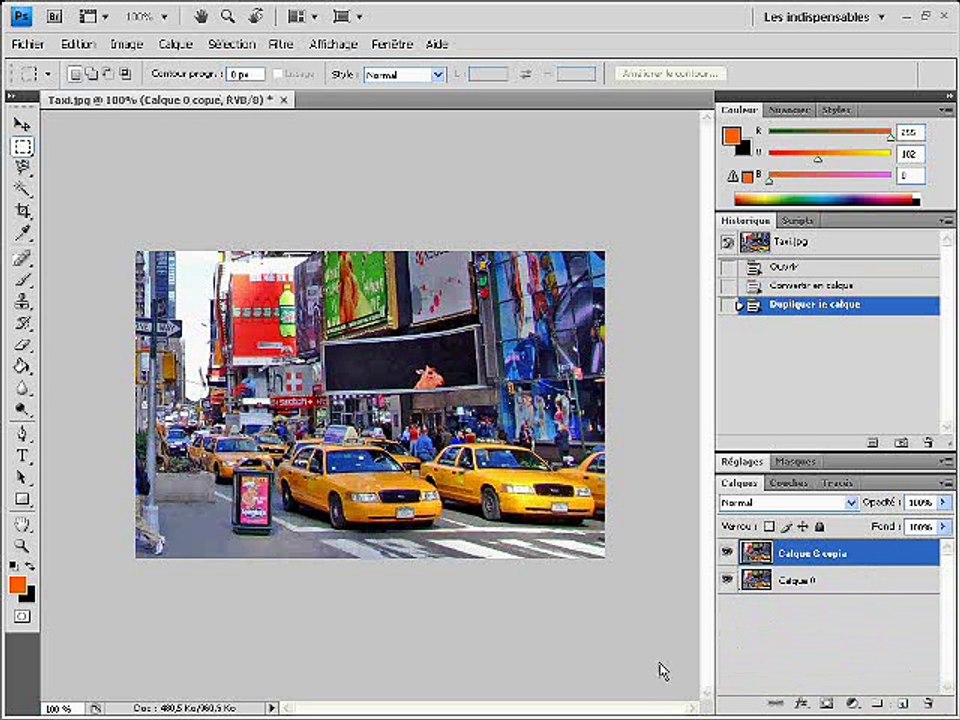960x720 pixels.
Task: Select the Dodge tool
Action: (x=23, y=409)
